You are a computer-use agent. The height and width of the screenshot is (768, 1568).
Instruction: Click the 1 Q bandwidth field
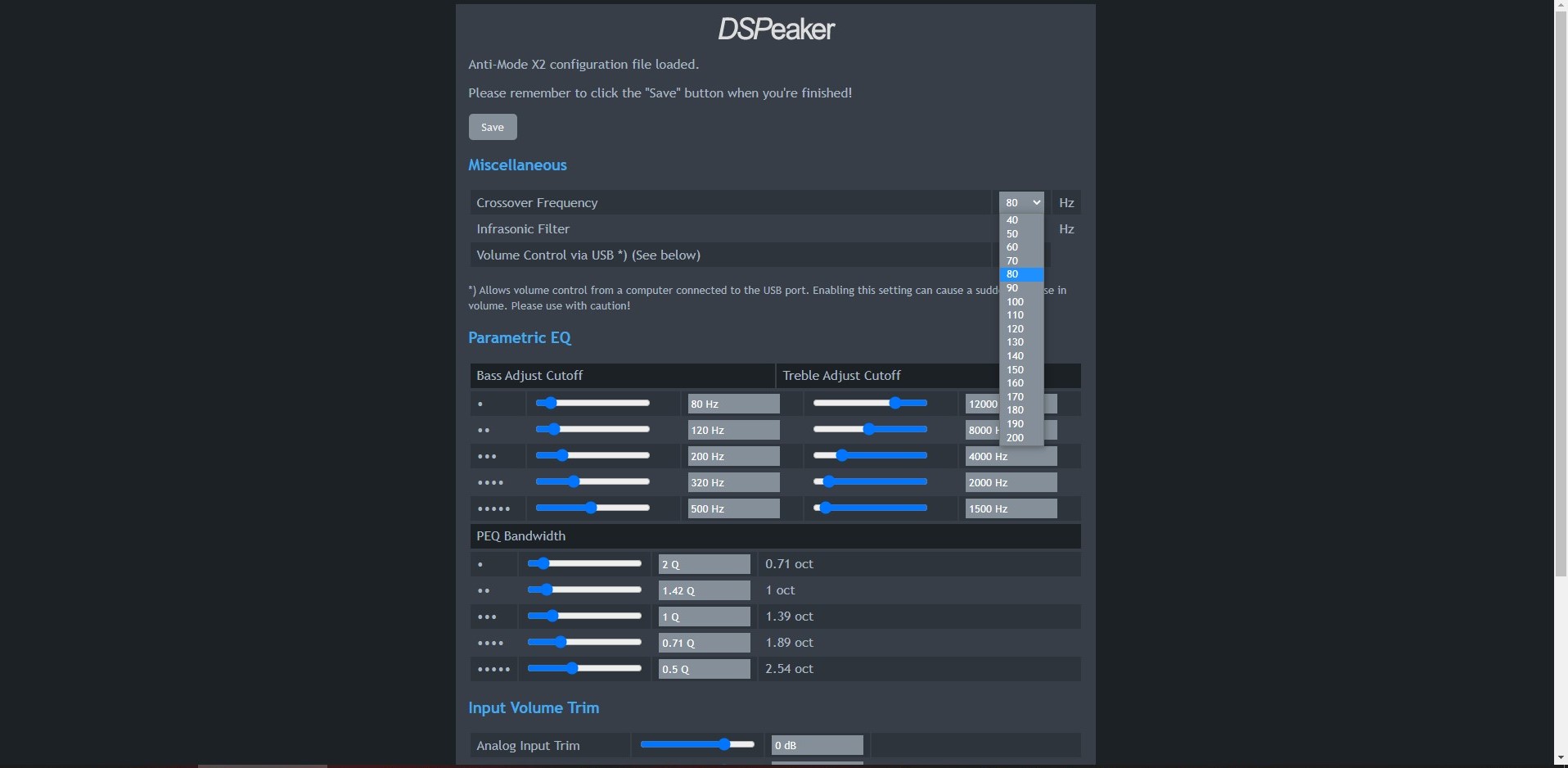pos(704,617)
